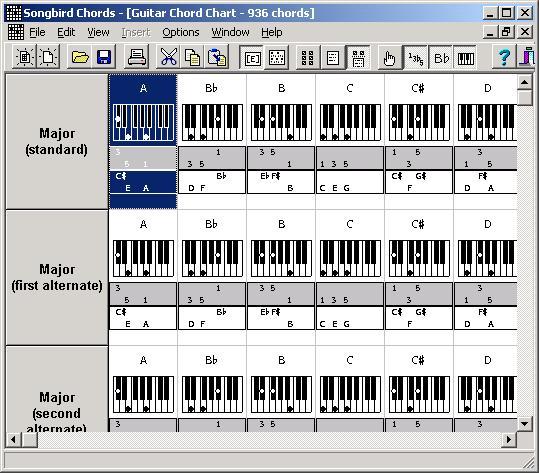The image size is (539, 473).
Task: Select the grid layout view icon
Action: 308,58
